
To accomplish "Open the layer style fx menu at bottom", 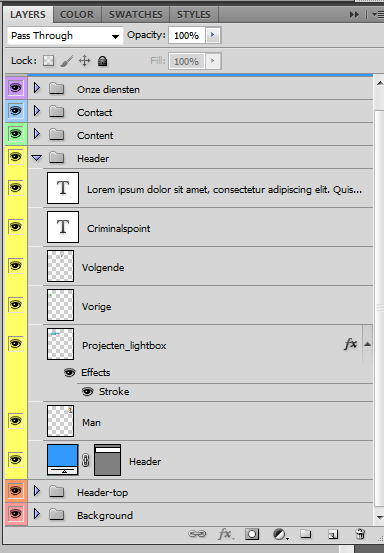I will tap(225, 534).
